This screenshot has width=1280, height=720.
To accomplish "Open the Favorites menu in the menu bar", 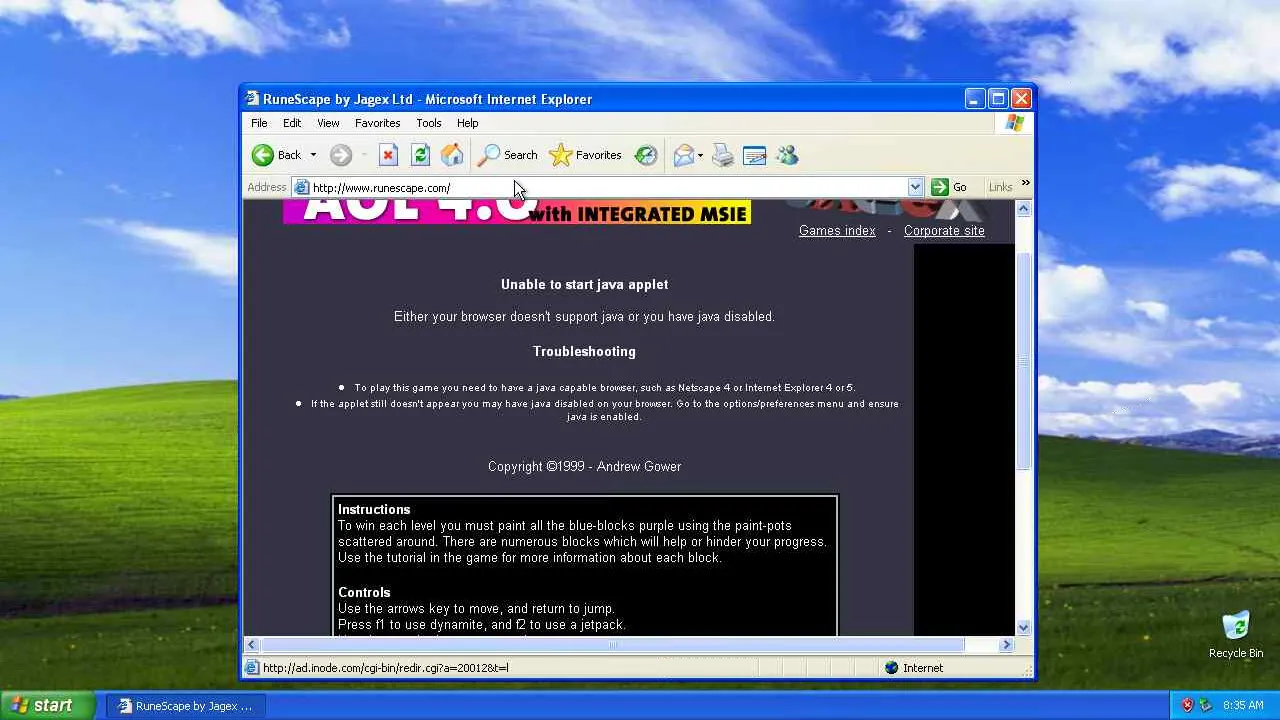I will click(x=377, y=123).
